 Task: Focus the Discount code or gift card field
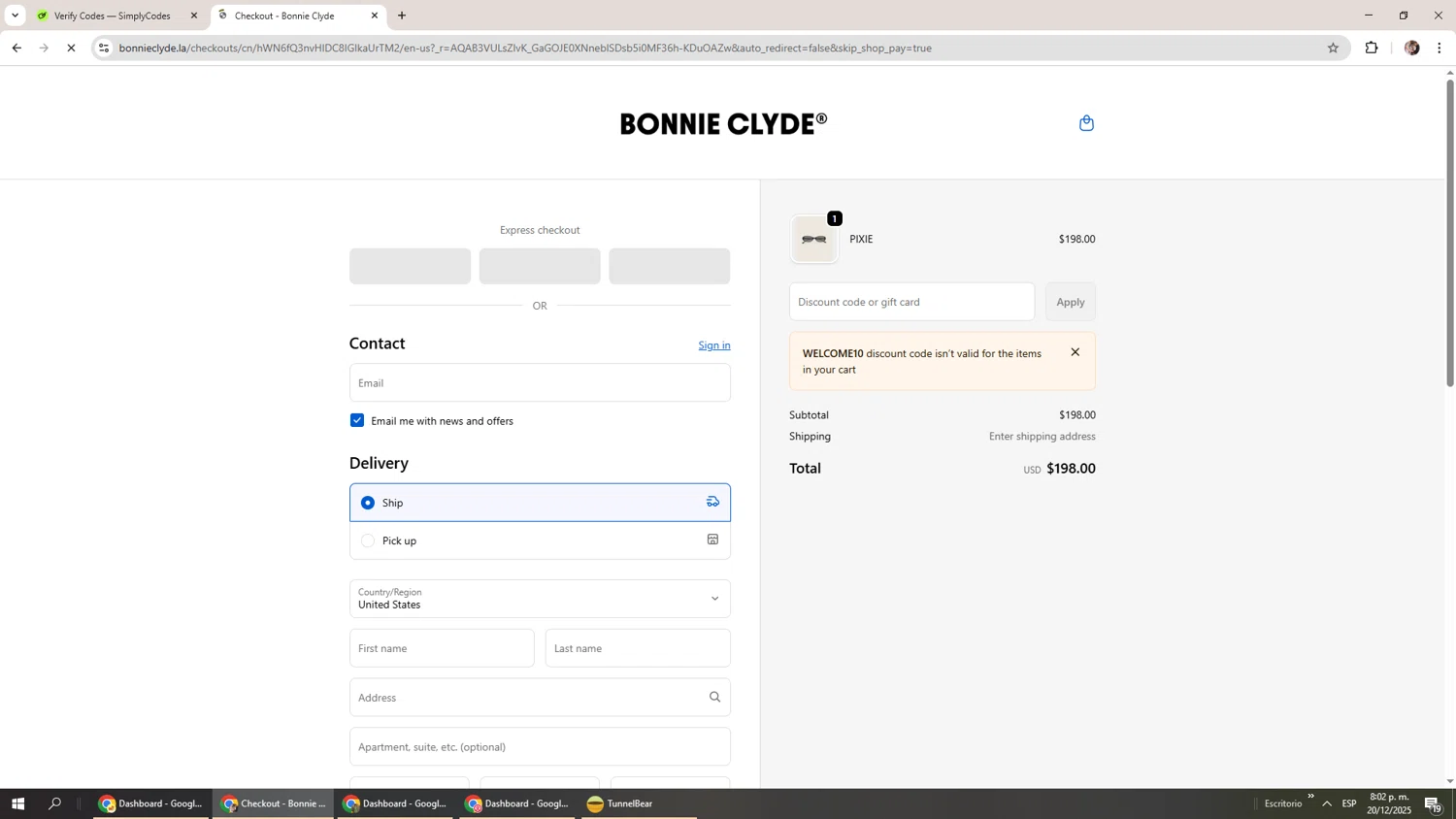(911, 302)
